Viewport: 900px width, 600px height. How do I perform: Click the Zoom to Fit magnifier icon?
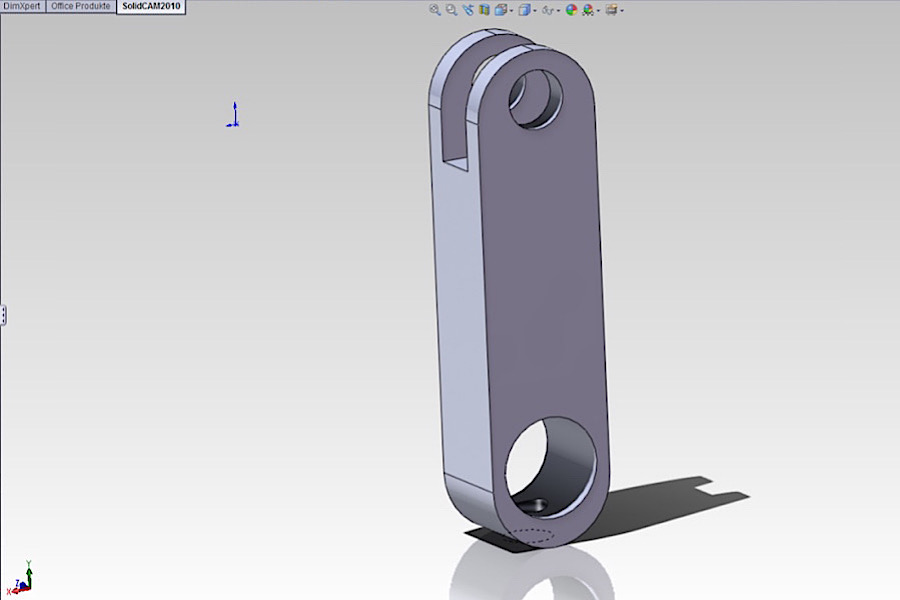[x=435, y=10]
